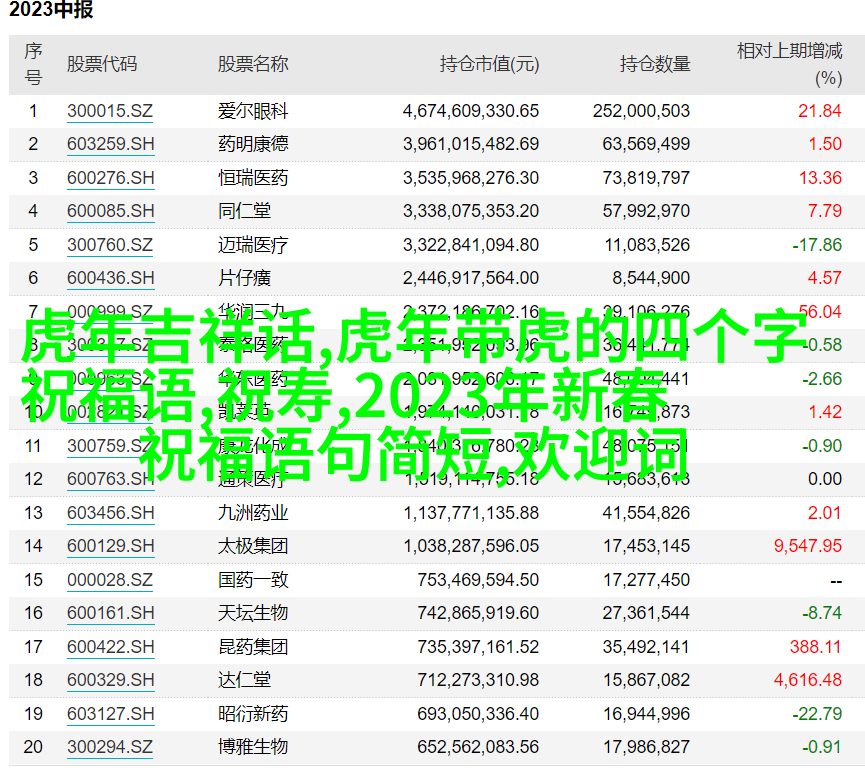Select holding quantity 27,361,544
Image resolution: width=865 pixels, height=776 pixels.
(646, 613)
